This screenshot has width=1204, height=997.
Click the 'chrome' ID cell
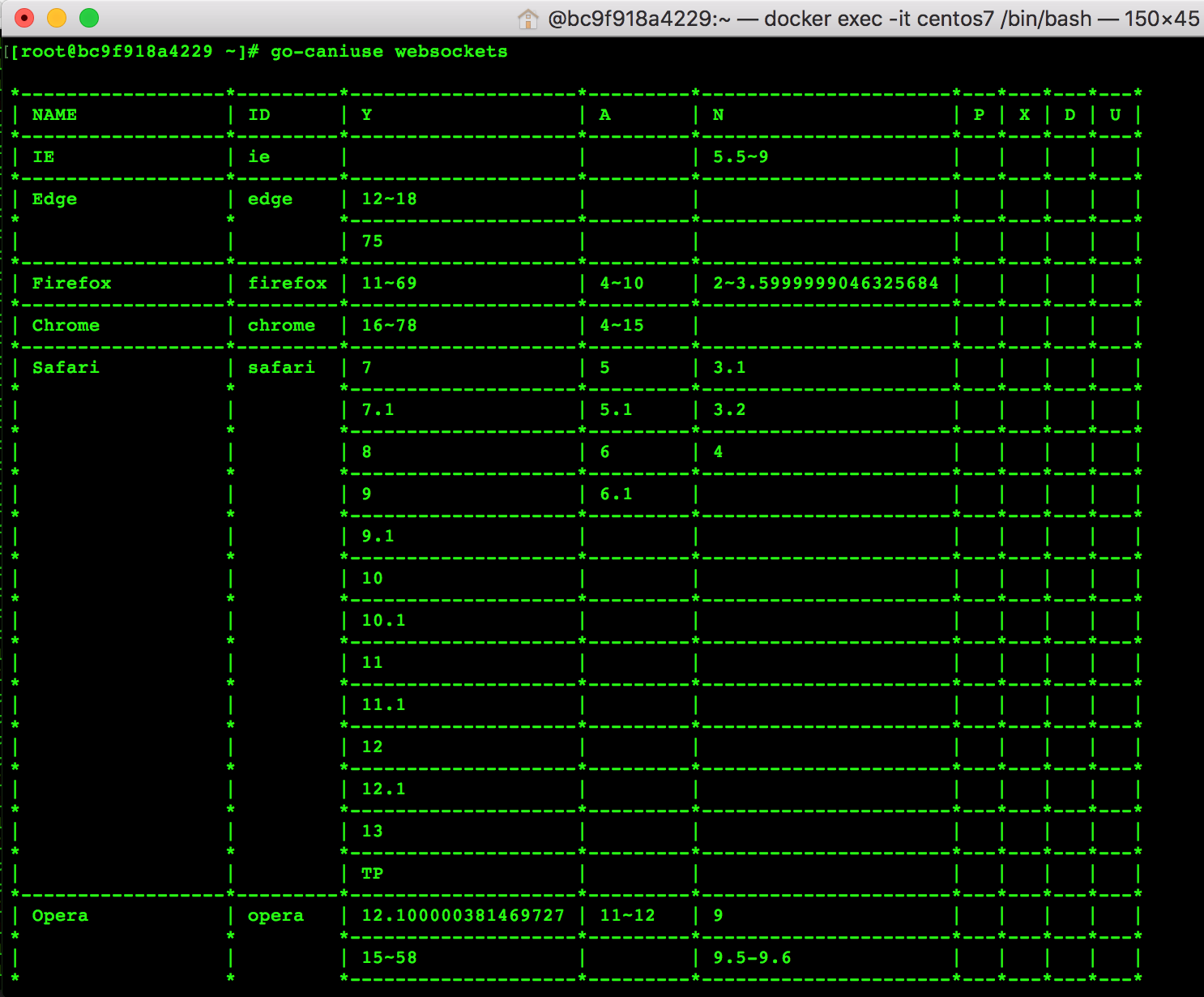[x=281, y=325]
